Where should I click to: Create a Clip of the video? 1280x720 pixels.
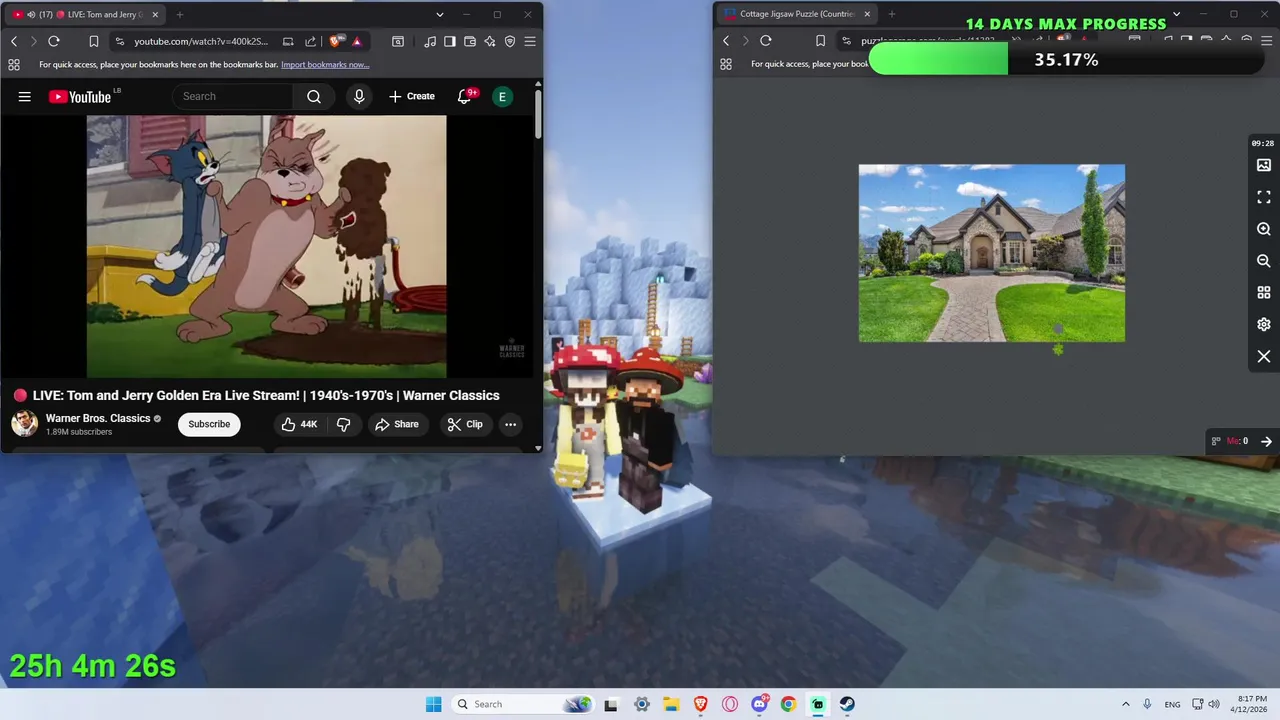pos(465,424)
